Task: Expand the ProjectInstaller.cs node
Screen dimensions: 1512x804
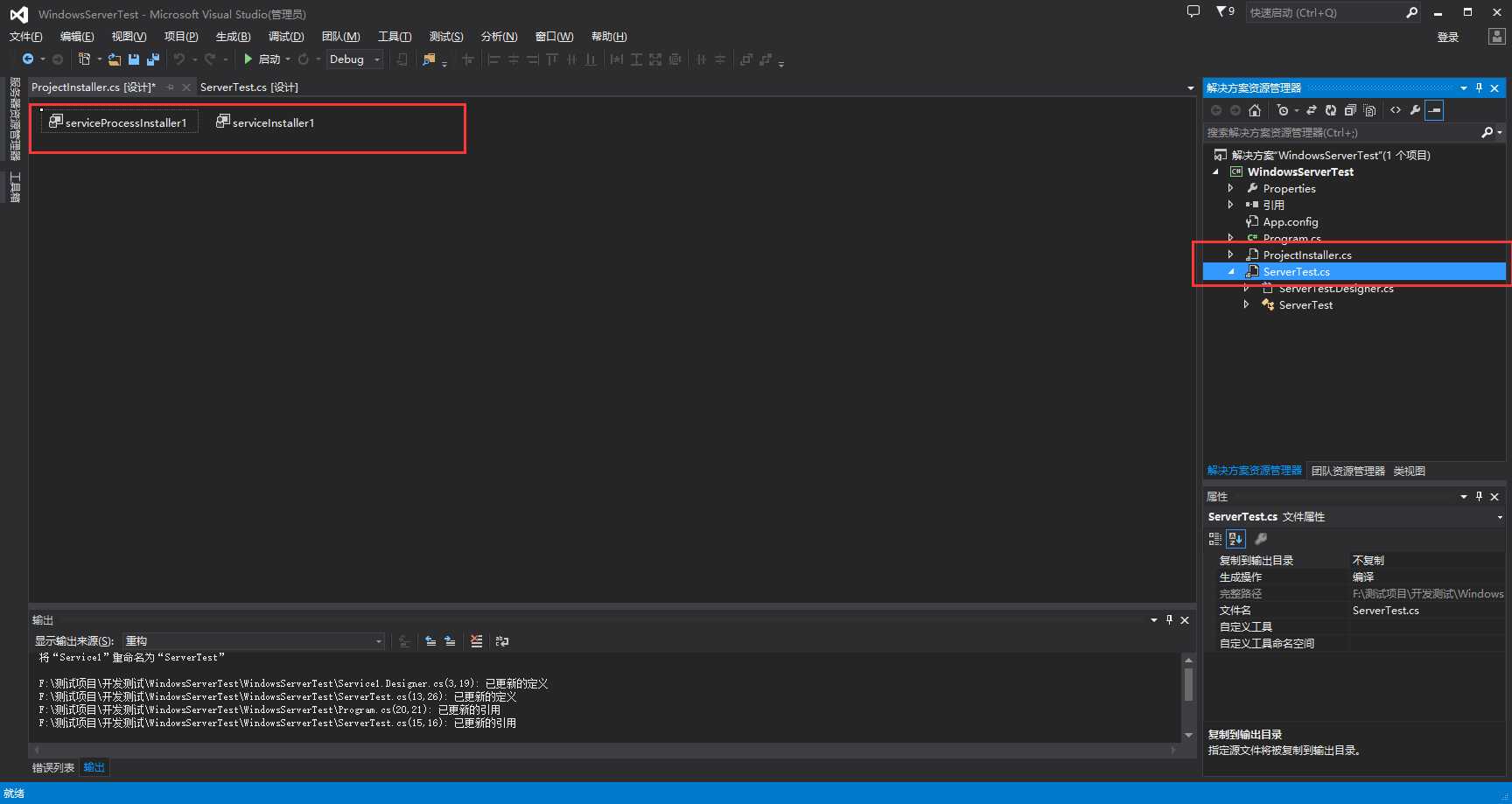Action: (x=1230, y=255)
